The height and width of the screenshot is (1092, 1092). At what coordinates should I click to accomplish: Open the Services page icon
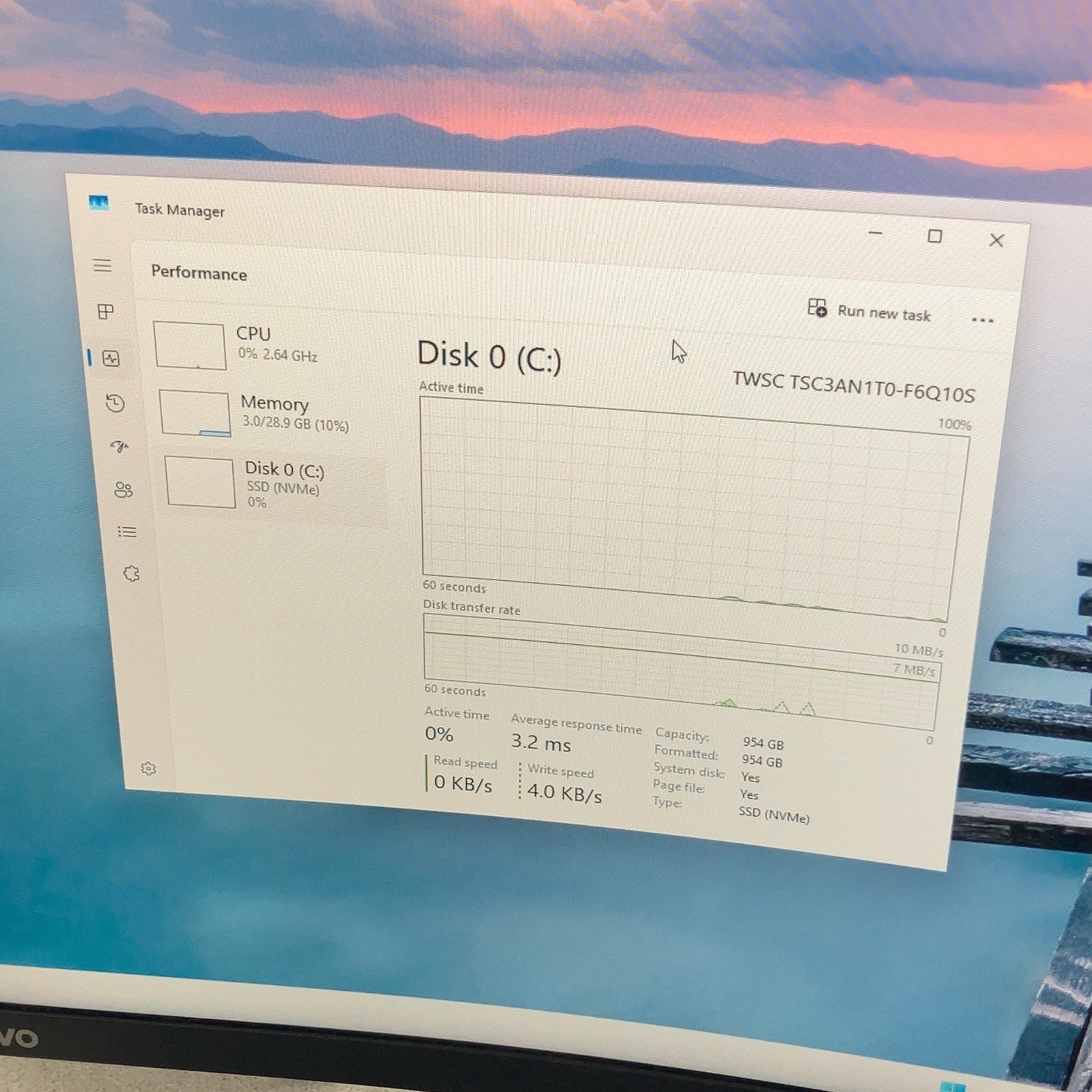(x=131, y=574)
